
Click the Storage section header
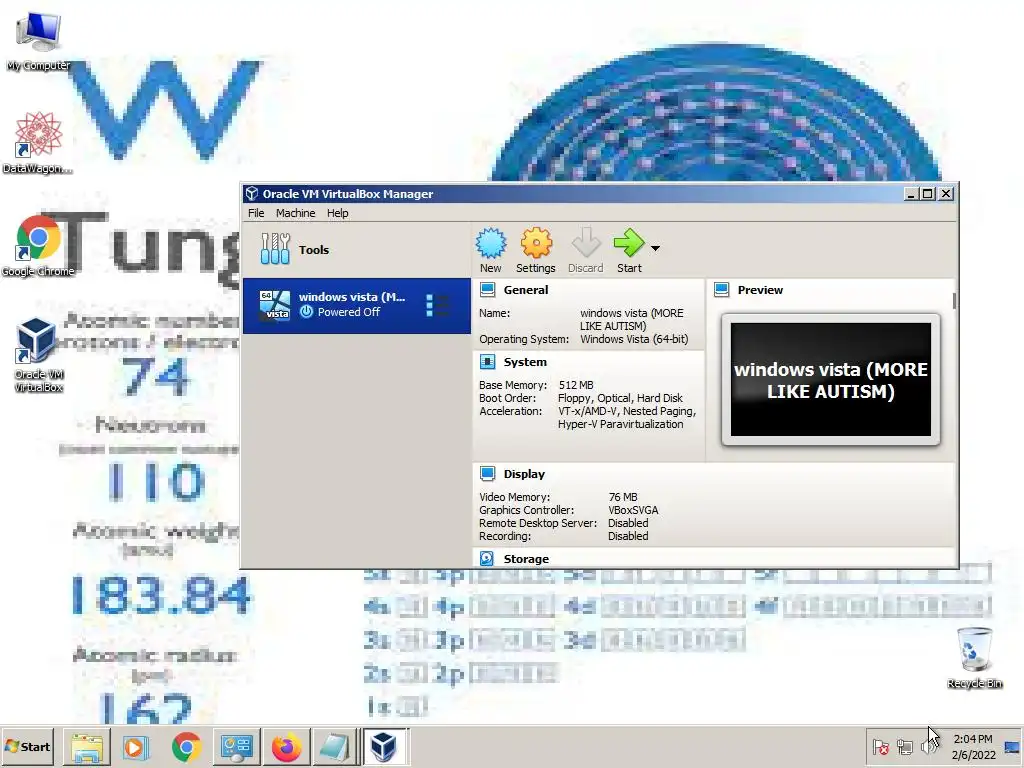(x=526, y=559)
